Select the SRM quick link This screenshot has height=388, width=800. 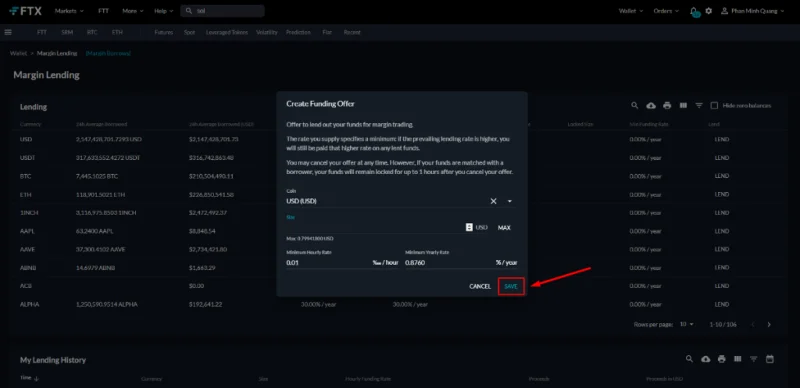click(x=67, y=32)
